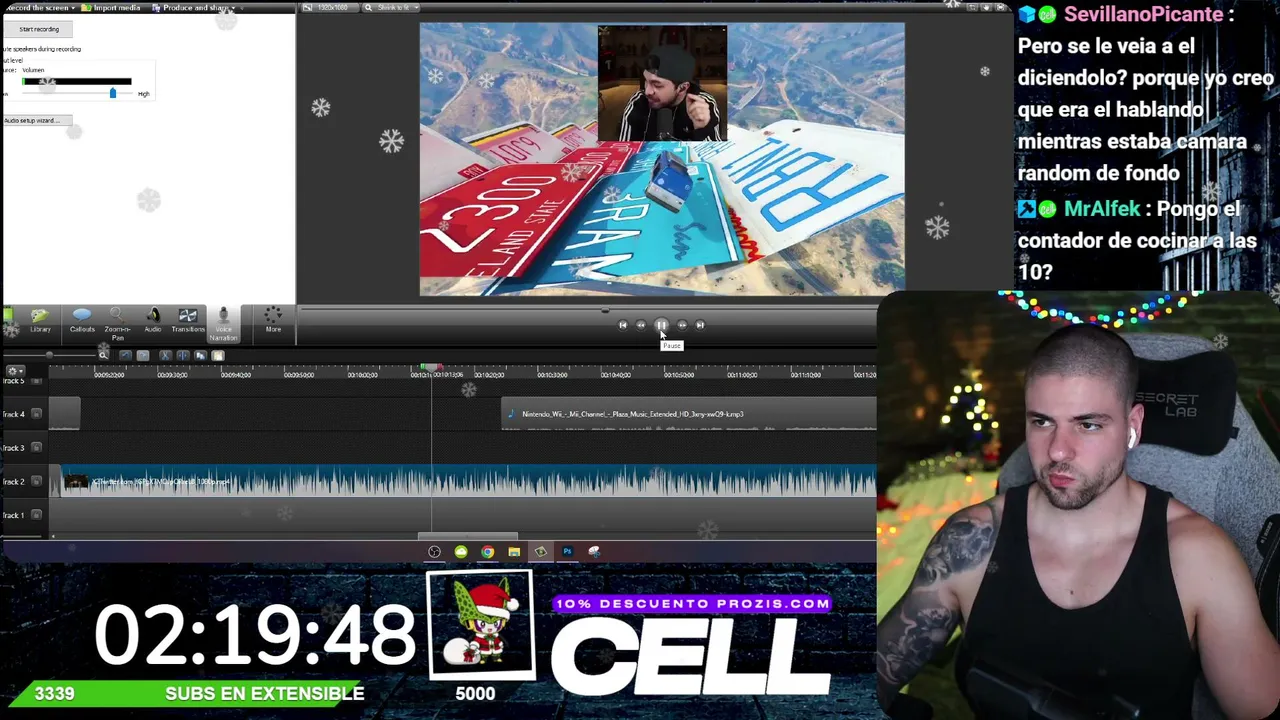
Task: Click the rewind playback button
Action: pyautogui.click(x=641, y=325)
